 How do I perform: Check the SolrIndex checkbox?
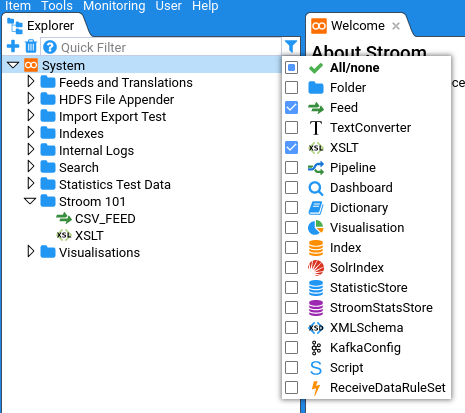(x=292, y=268)
